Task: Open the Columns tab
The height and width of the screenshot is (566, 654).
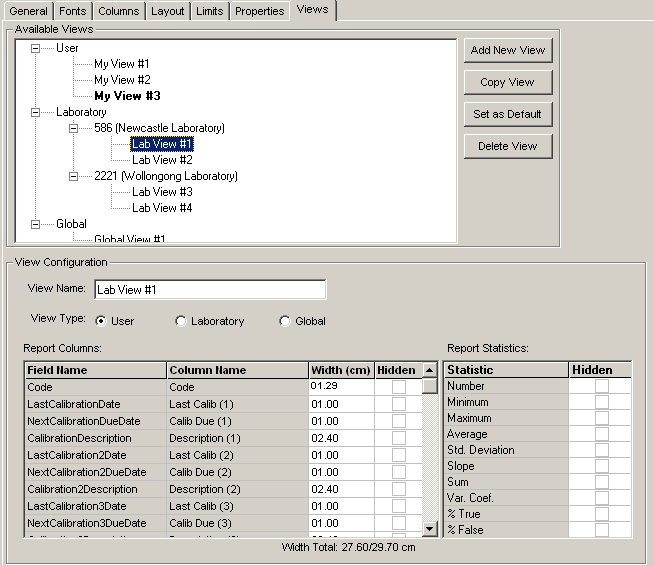Action: pos(119,11)
